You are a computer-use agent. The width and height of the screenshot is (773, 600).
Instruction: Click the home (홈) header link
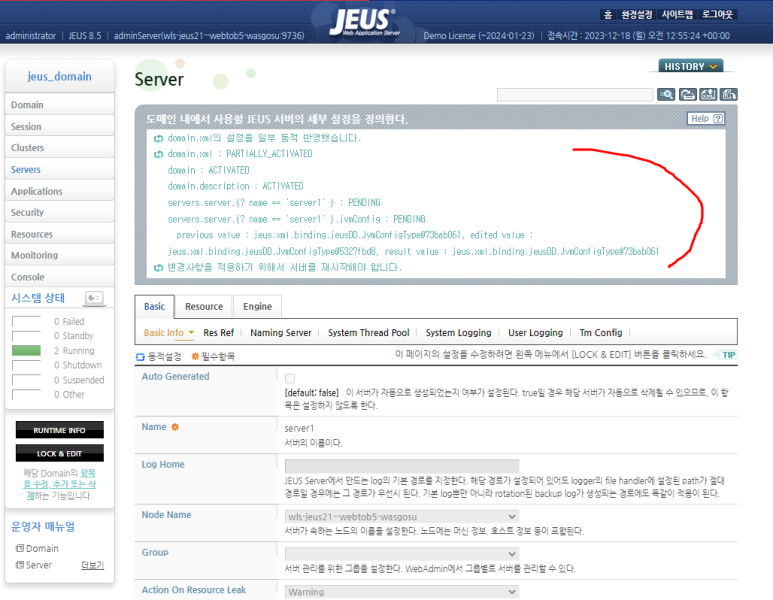coord(608,14)
